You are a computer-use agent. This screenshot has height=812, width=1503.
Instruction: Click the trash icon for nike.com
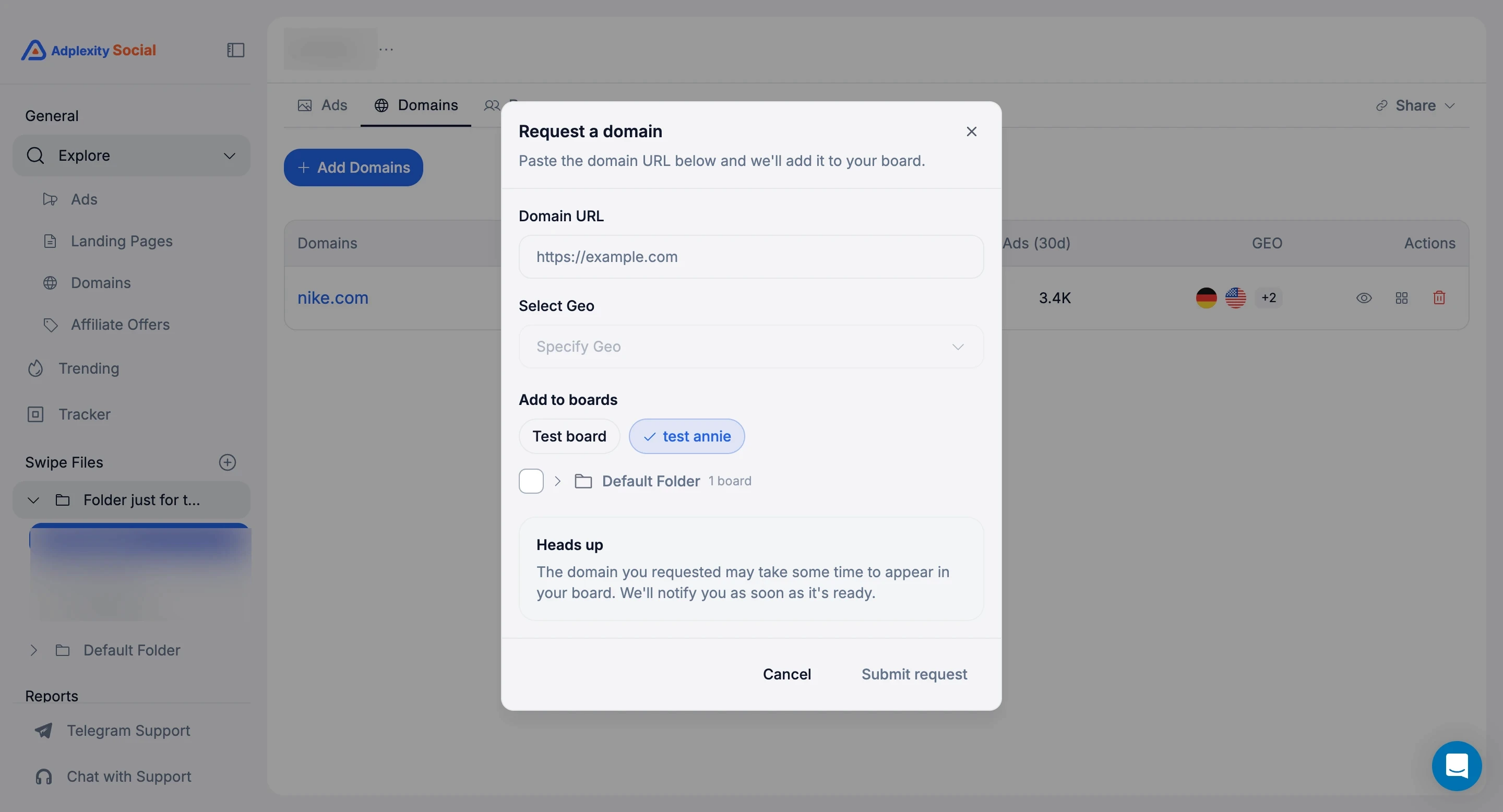pyautogui.click(x=1439, y=298)
